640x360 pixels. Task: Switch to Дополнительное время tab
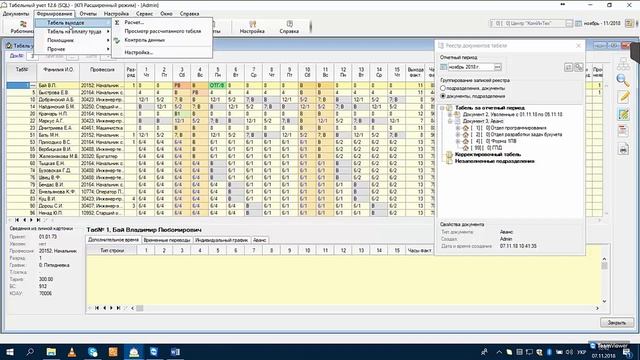[113, 240]
